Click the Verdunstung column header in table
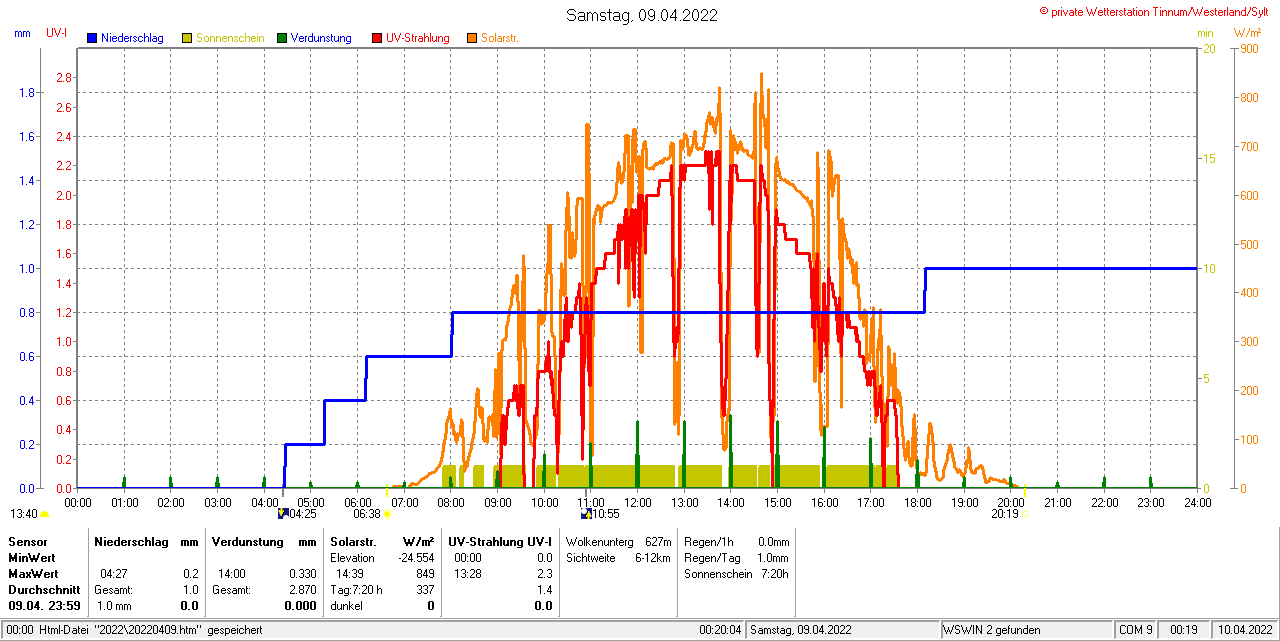 (248, 541)
